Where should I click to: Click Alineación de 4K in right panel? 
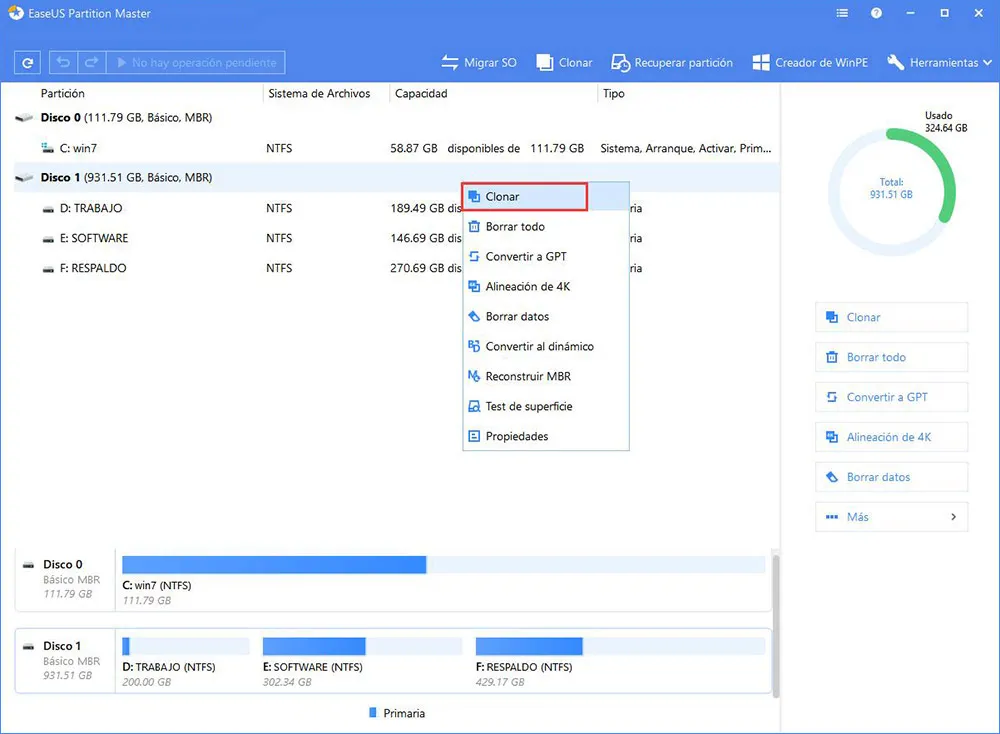[x=891, y=437]
